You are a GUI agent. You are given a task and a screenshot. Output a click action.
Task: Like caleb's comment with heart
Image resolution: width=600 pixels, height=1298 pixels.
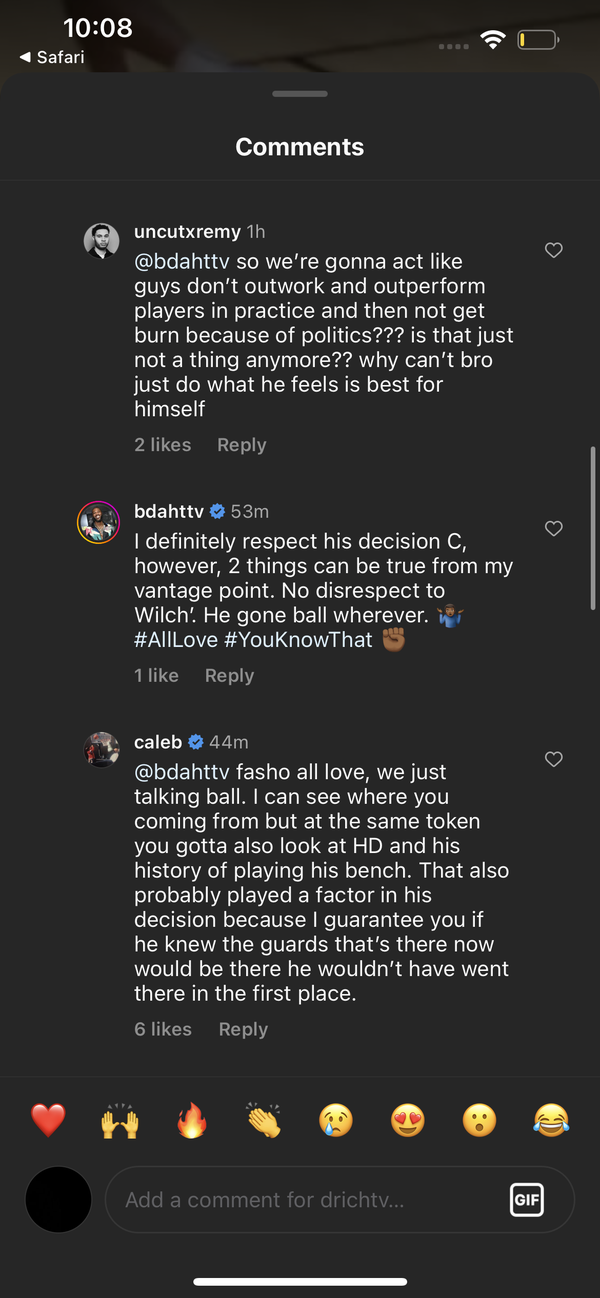click(x=553, y=760)
